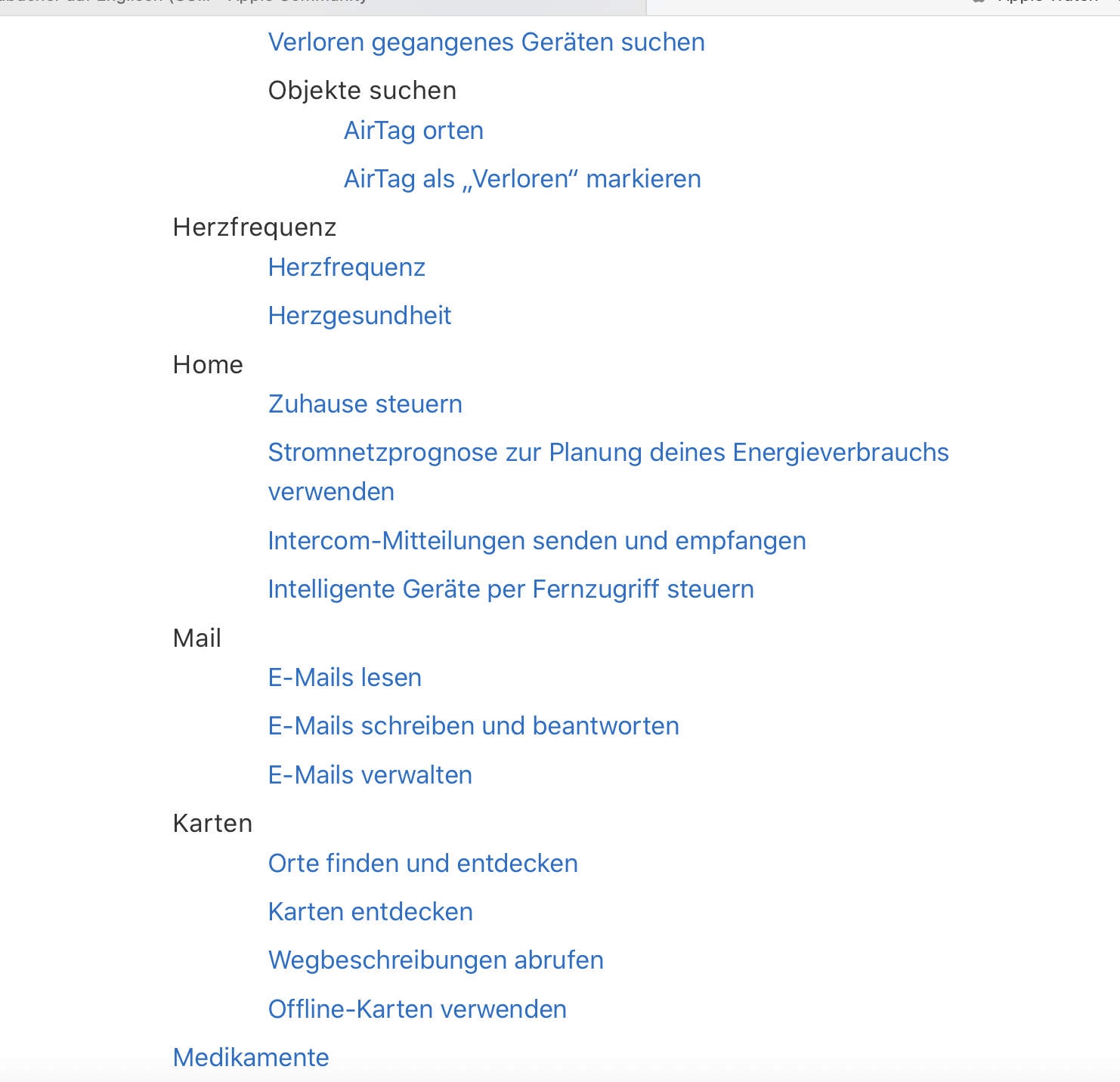Viewport: 1120px width, 1082px height.
Task: Click 'AirTag als „Verloren“ markieren' link
Action: (522, 179)
